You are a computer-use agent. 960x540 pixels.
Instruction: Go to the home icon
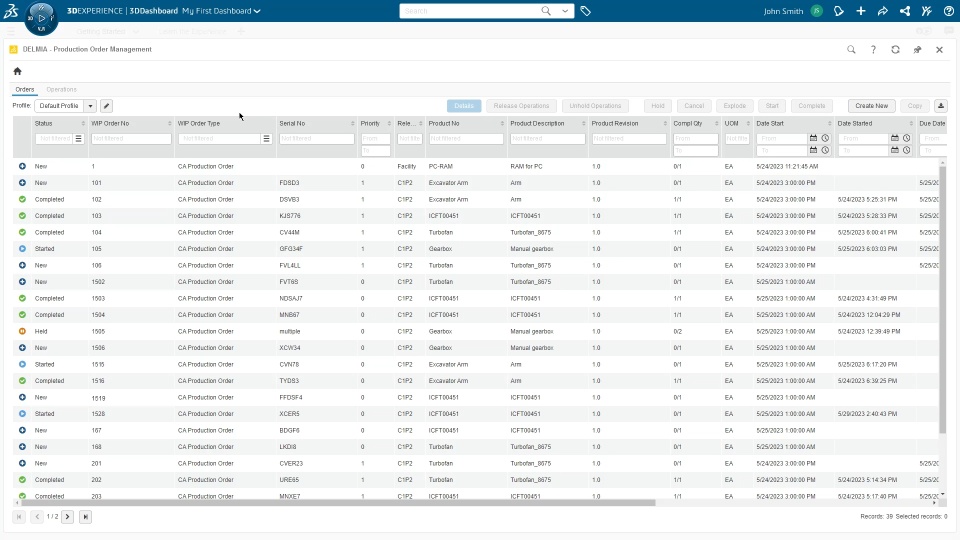(17, 71)
